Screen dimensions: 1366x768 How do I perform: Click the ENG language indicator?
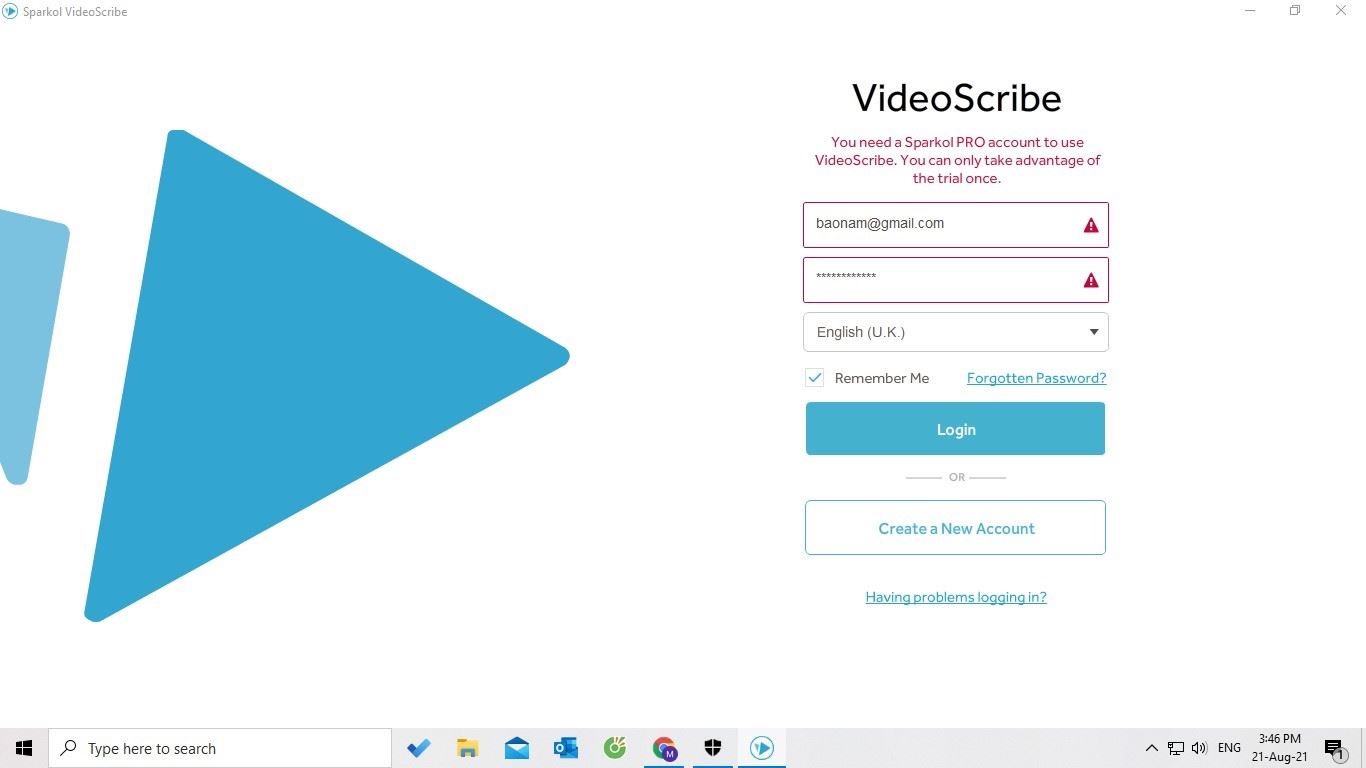click(1228, 747)
